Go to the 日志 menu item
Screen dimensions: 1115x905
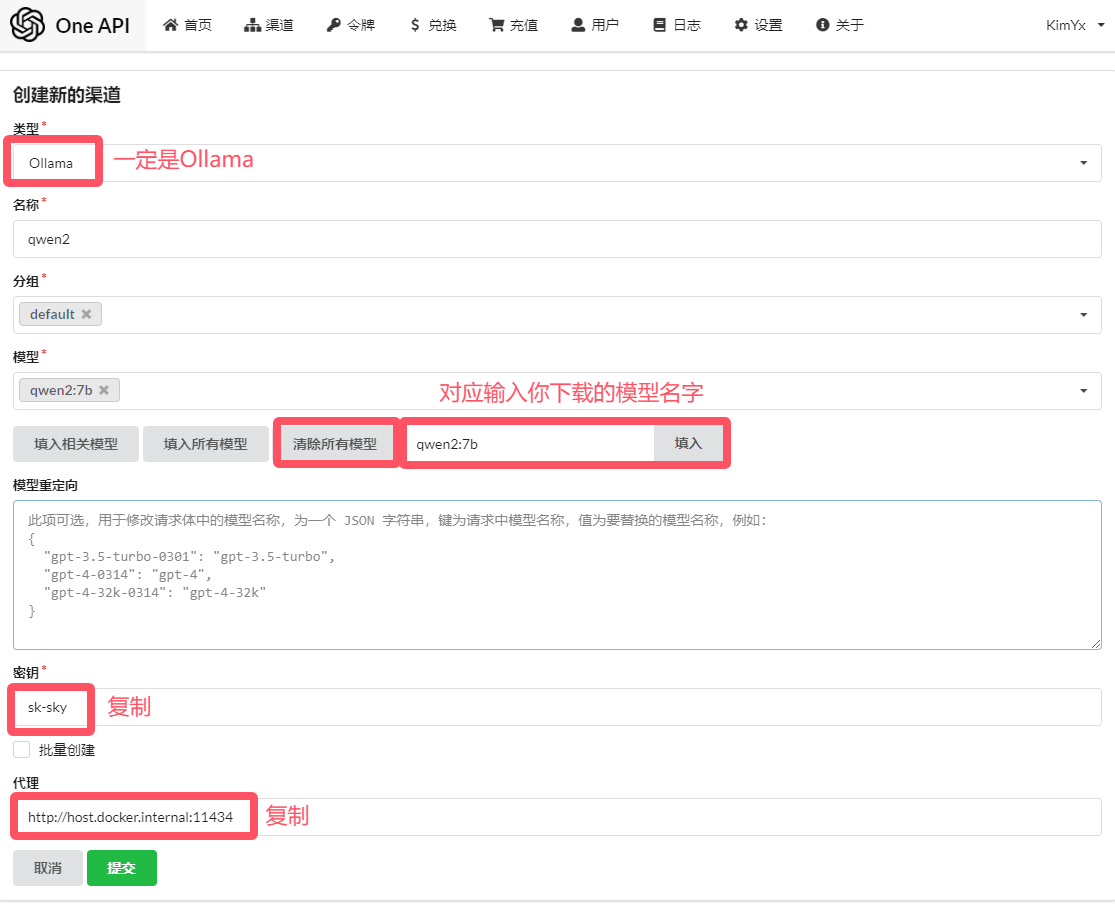pyautogui.click(x=677, y=25)
